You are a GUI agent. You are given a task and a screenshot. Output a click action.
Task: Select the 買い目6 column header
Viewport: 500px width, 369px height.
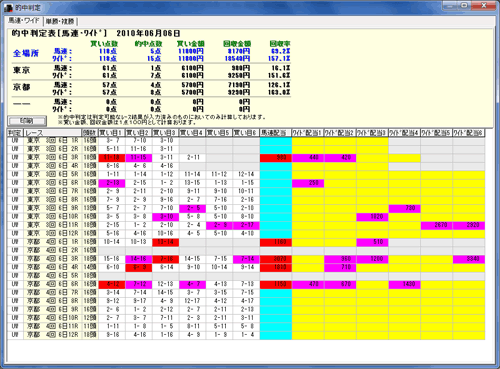(246, 133)
